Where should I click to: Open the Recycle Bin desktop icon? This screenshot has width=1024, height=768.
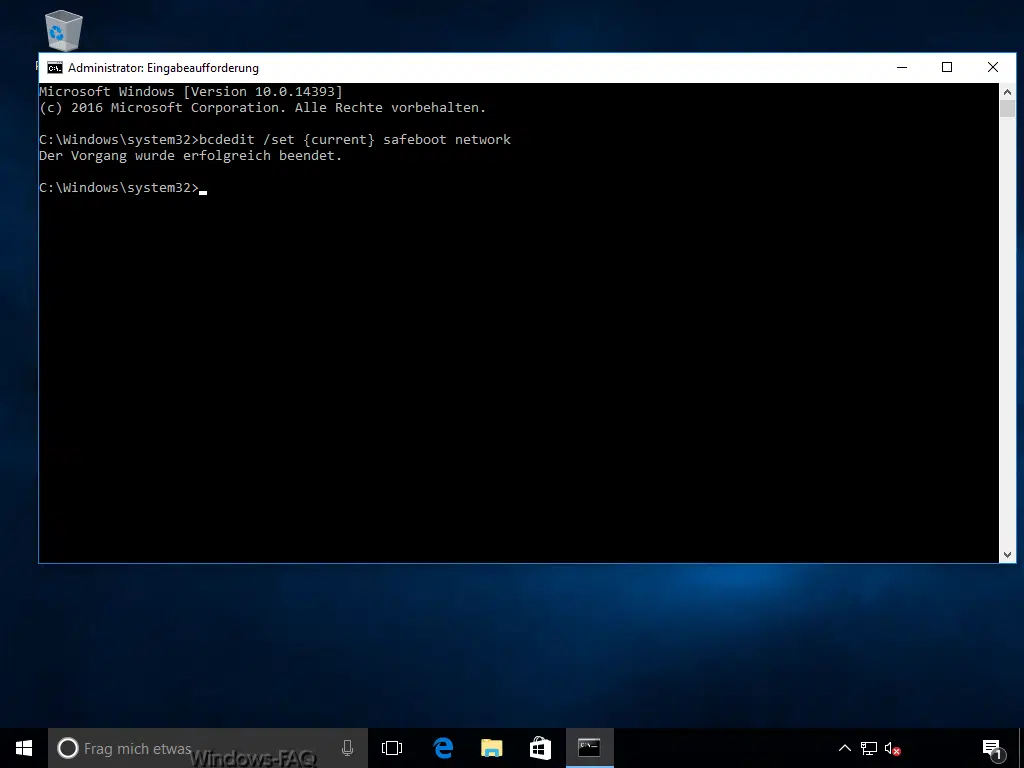64,32
